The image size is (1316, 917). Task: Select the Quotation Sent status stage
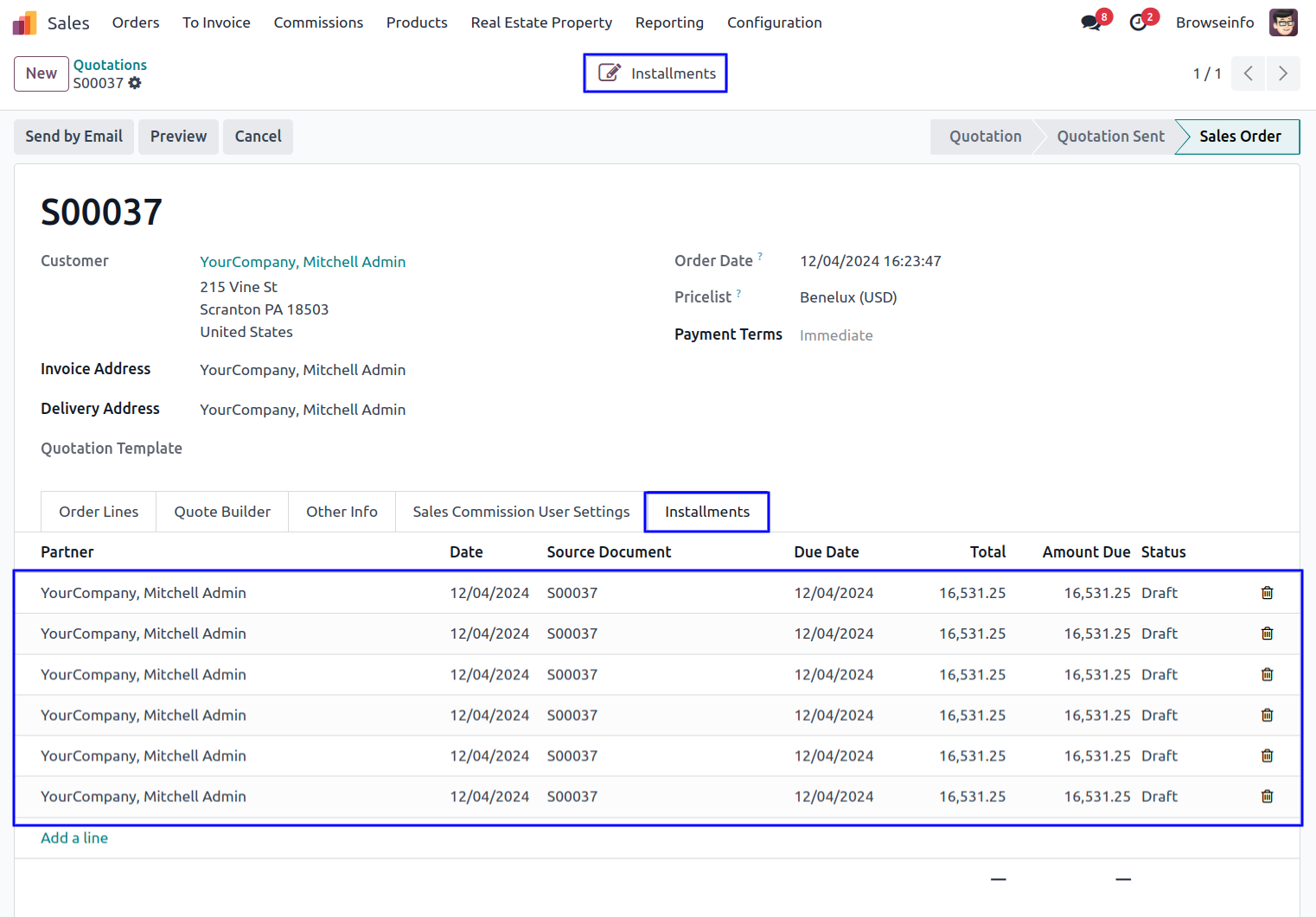point(1110,137)
